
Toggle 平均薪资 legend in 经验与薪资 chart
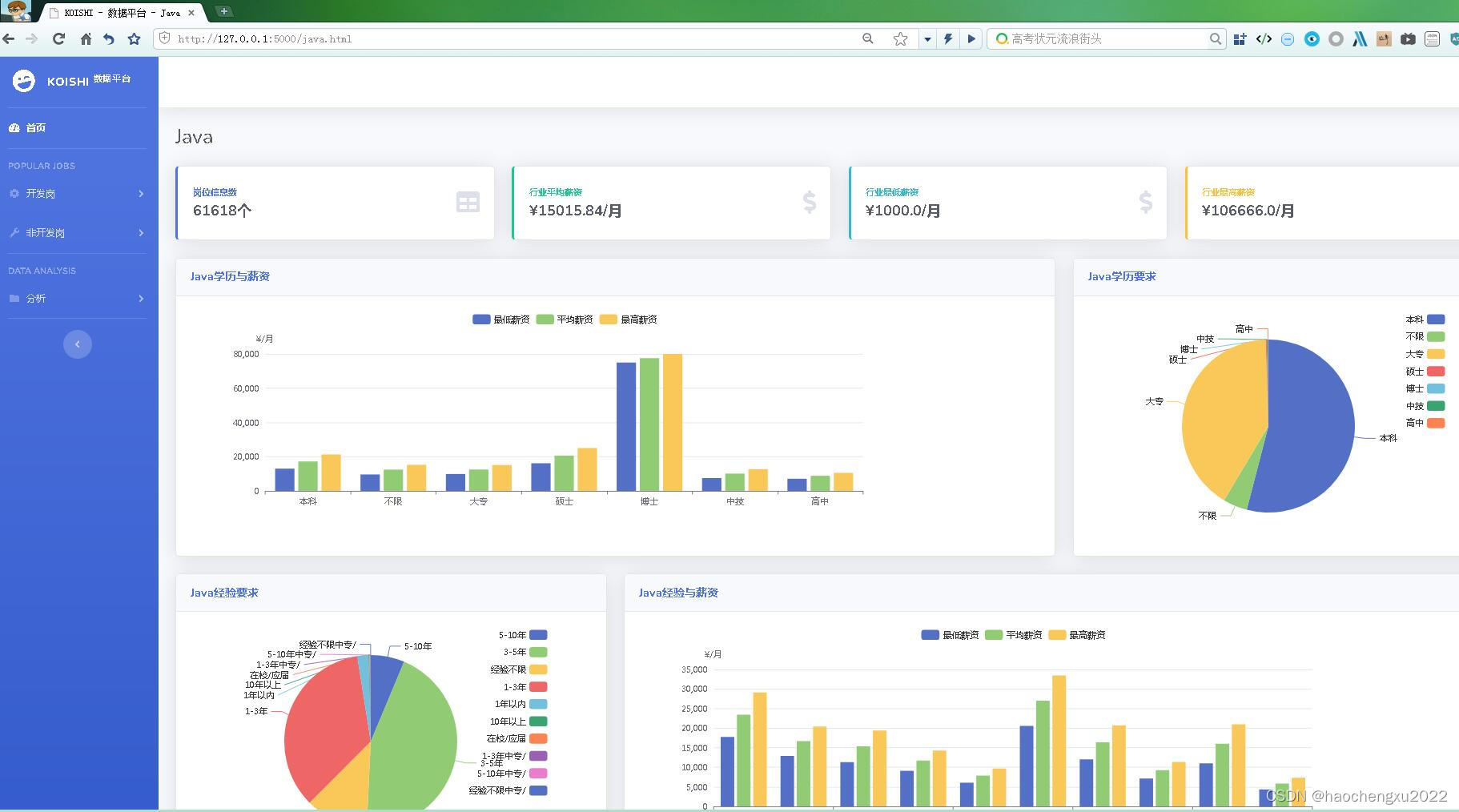(x=1014, y=635)
